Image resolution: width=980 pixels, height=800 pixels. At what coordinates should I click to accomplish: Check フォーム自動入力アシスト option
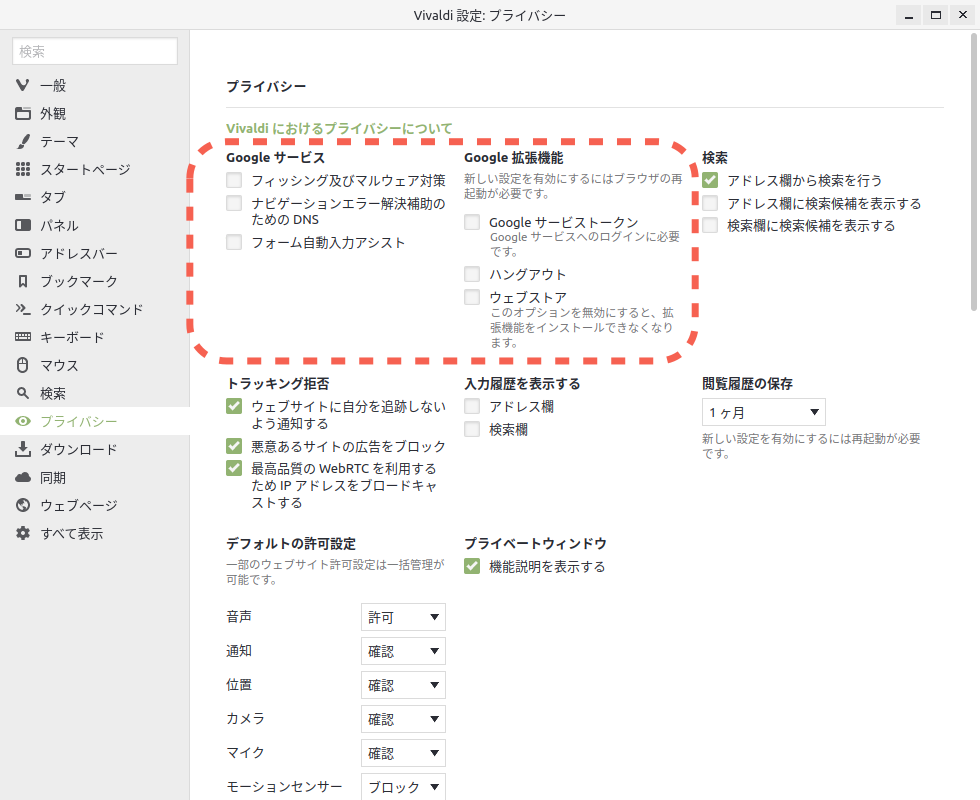(x=234, y=242)
